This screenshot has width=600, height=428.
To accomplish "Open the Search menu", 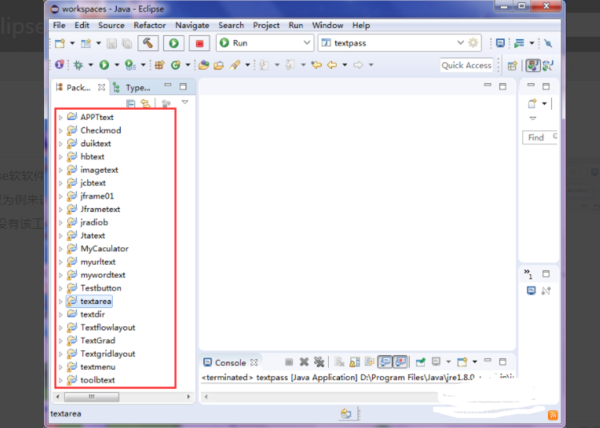I will 231,25.
